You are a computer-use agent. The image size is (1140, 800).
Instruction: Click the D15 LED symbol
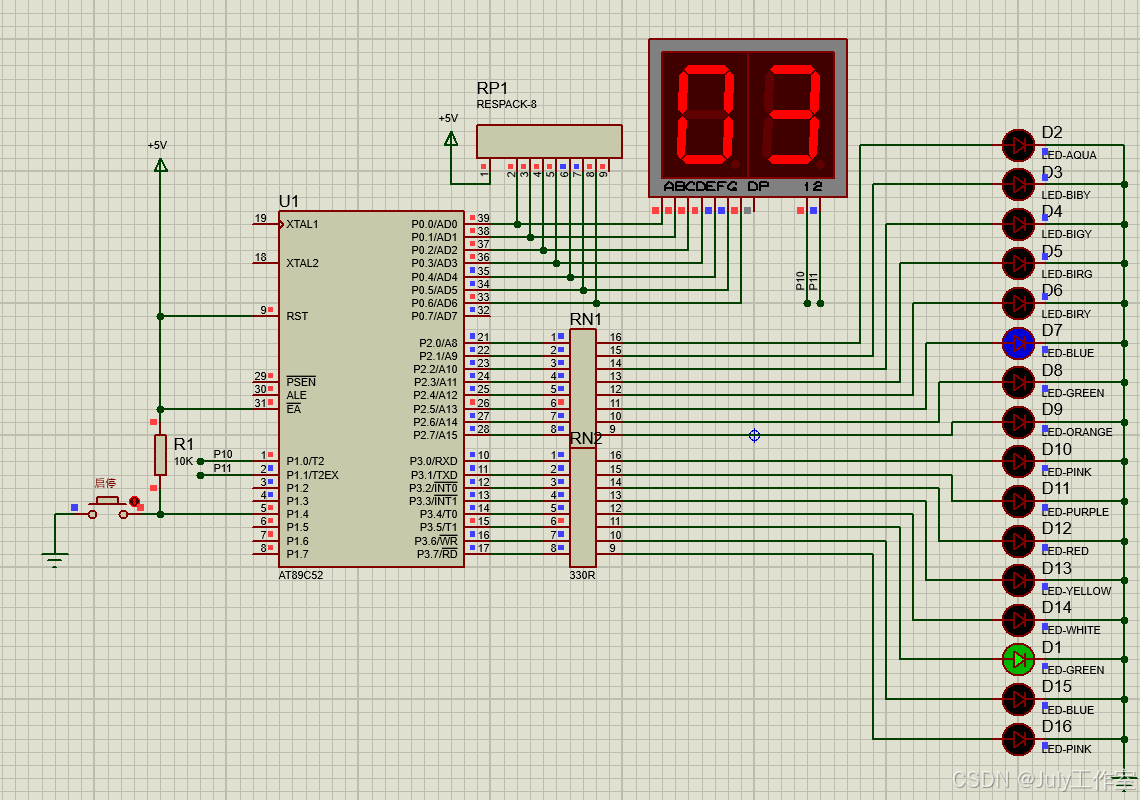tap(1018, 700)
